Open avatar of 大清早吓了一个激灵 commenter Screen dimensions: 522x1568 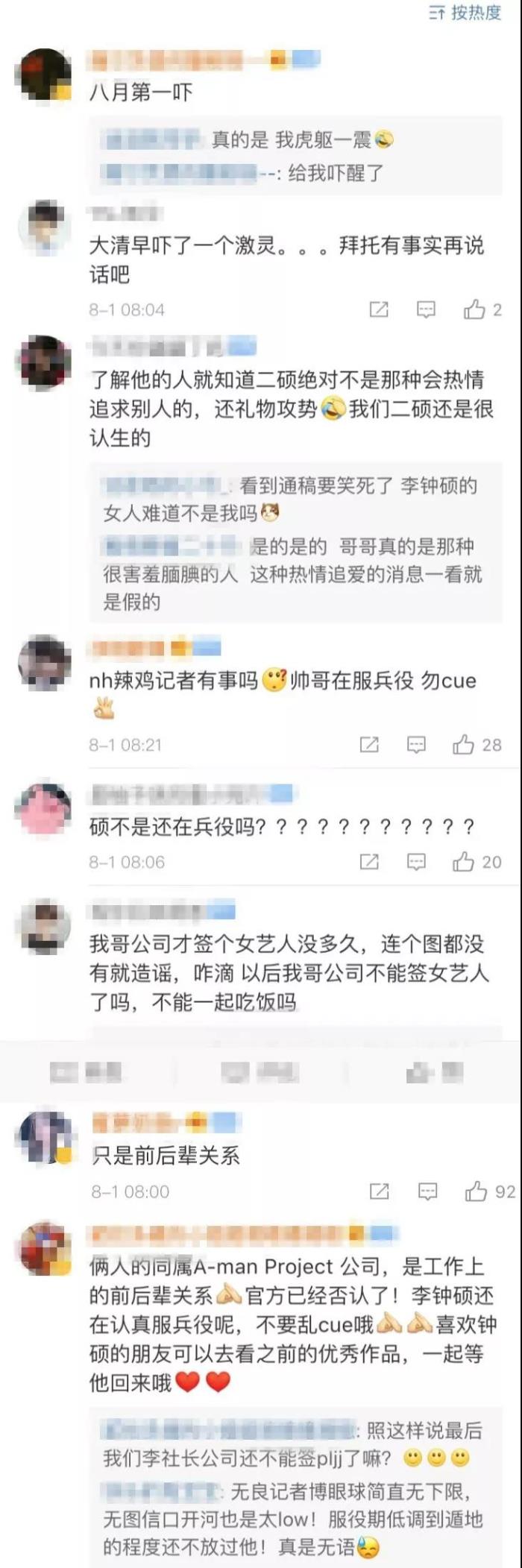coord(43,227)
